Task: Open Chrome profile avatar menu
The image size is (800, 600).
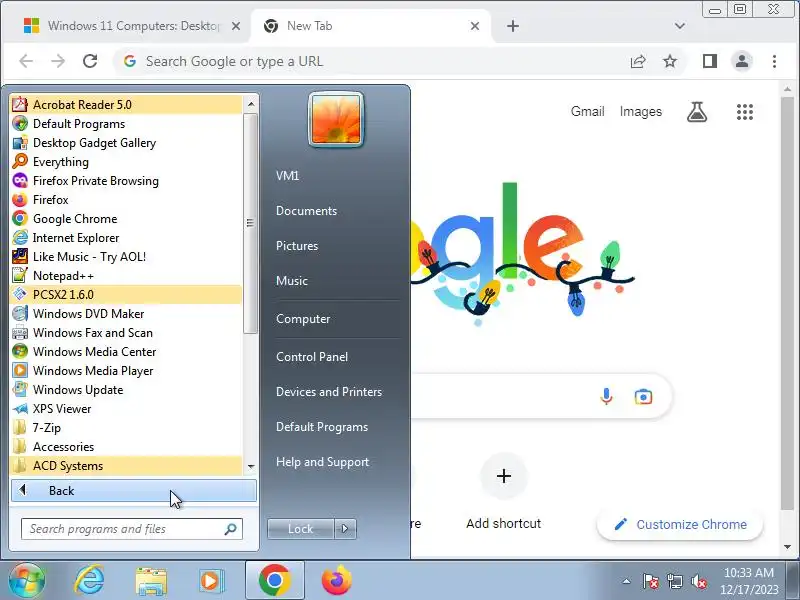Action: (742, 61)
